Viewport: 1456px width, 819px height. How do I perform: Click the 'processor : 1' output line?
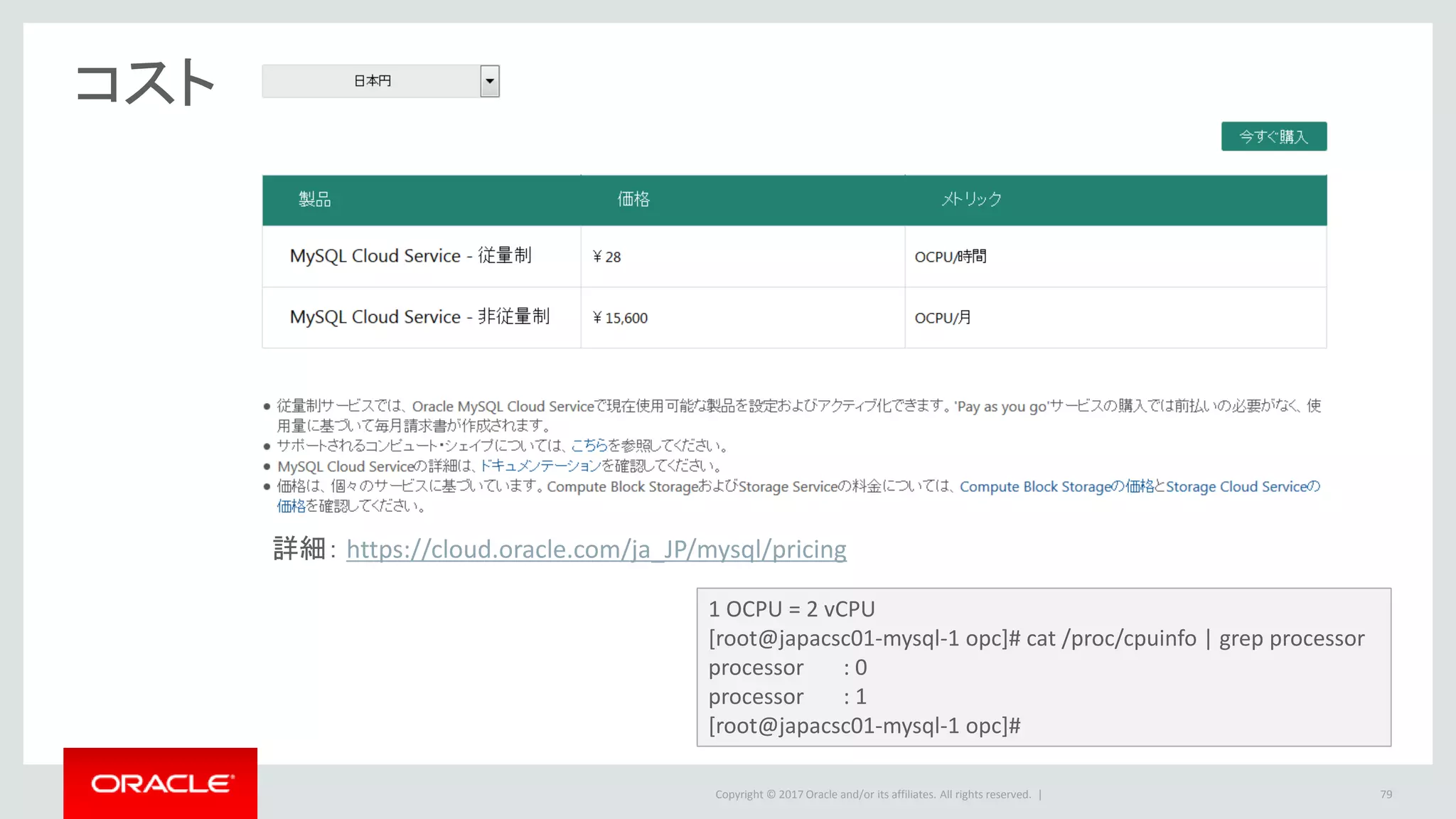point(788,697)
